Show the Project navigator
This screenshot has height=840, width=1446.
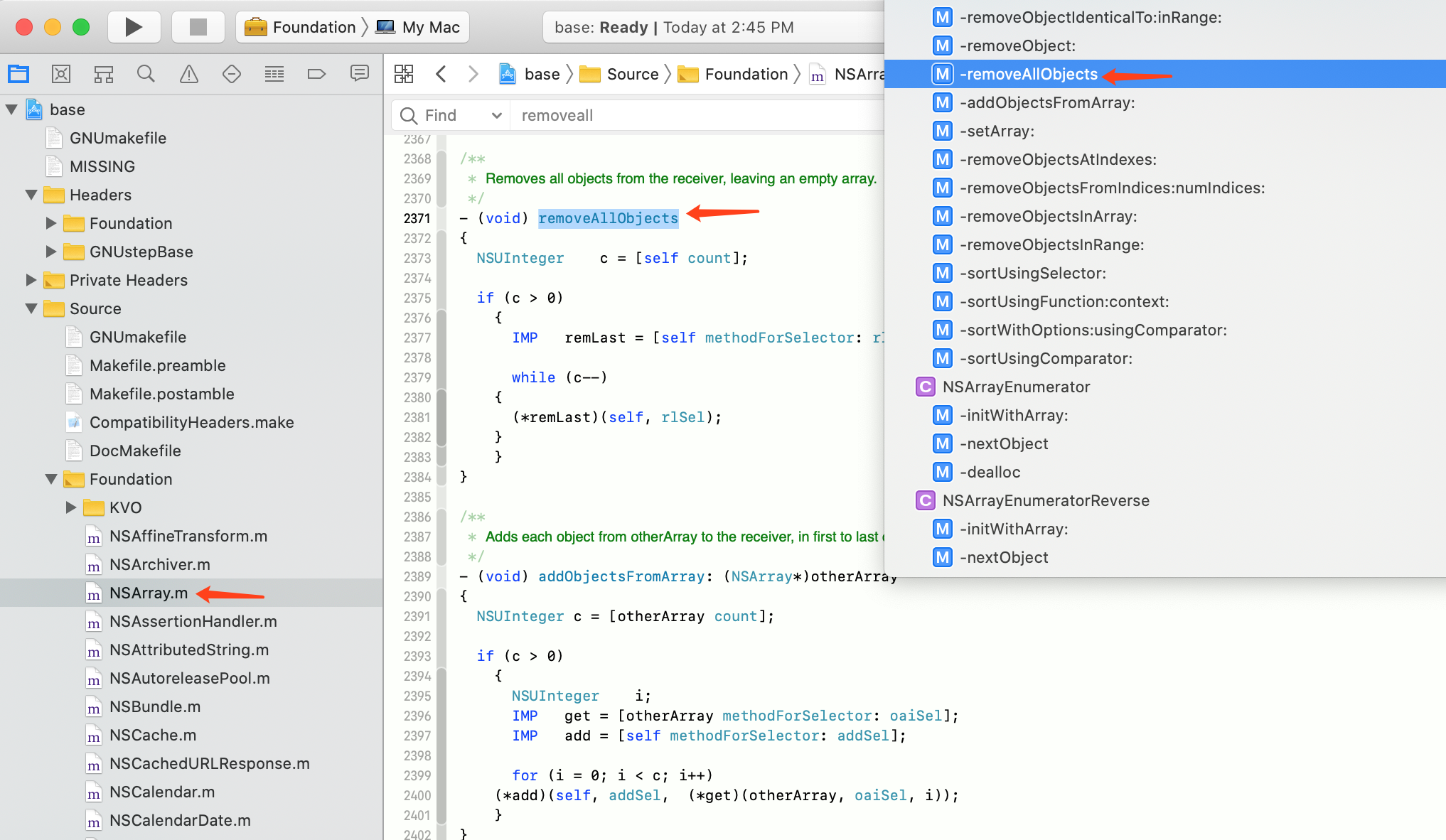(18, 74)
